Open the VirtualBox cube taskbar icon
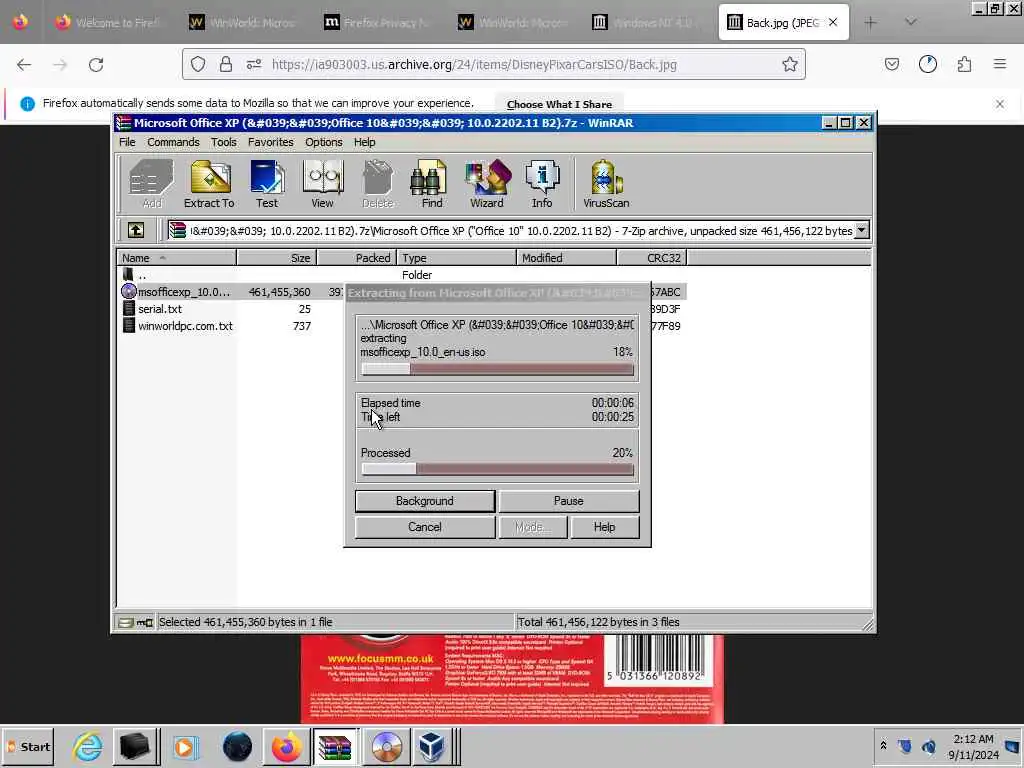The image size is (1024, 768). [x=432, y=746]
